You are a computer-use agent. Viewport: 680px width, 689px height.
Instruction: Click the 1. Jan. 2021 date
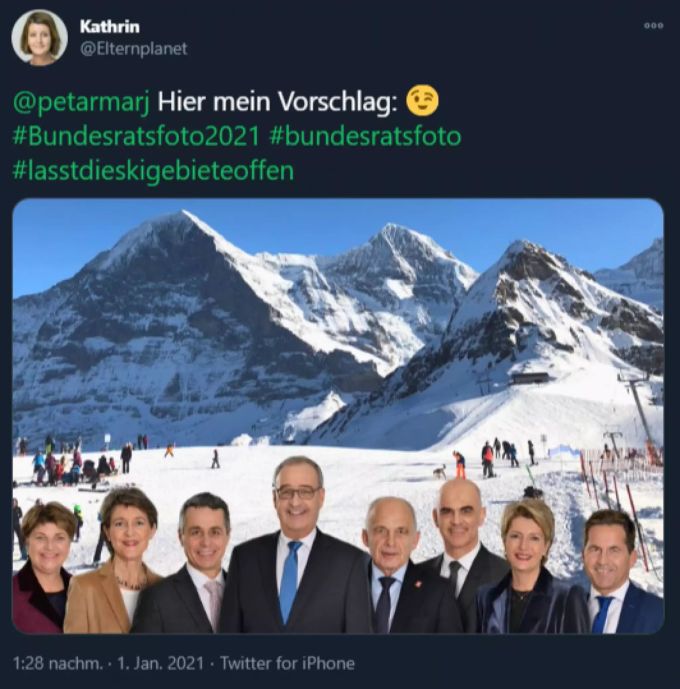[160, 663]
